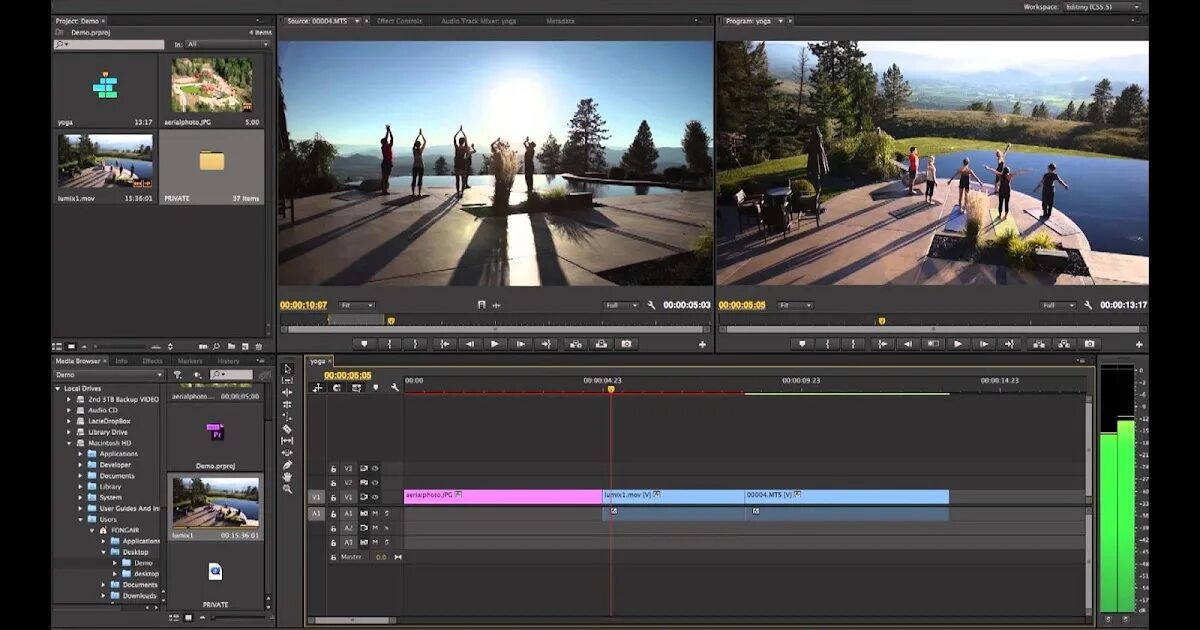This screenshot has height=630, width=1200.
Task: Open Program monitor Full resolution dropdown
Action: click(x=1059, y=306)
